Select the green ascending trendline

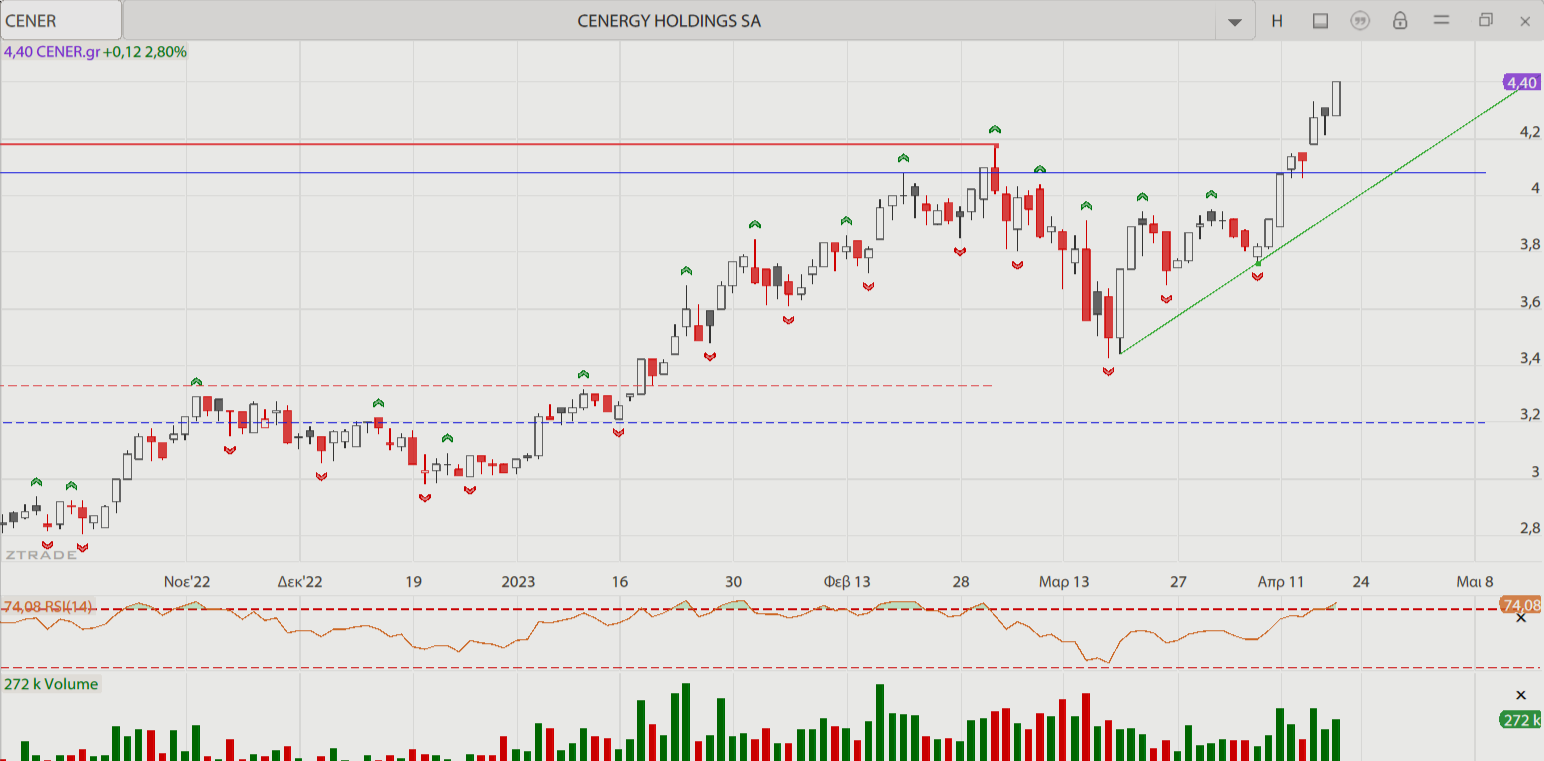[x=1320, y=221]
